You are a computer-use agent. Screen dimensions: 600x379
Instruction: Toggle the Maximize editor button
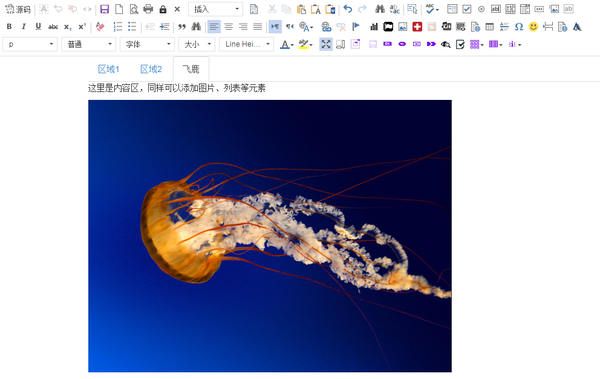(x=326, y=44)
